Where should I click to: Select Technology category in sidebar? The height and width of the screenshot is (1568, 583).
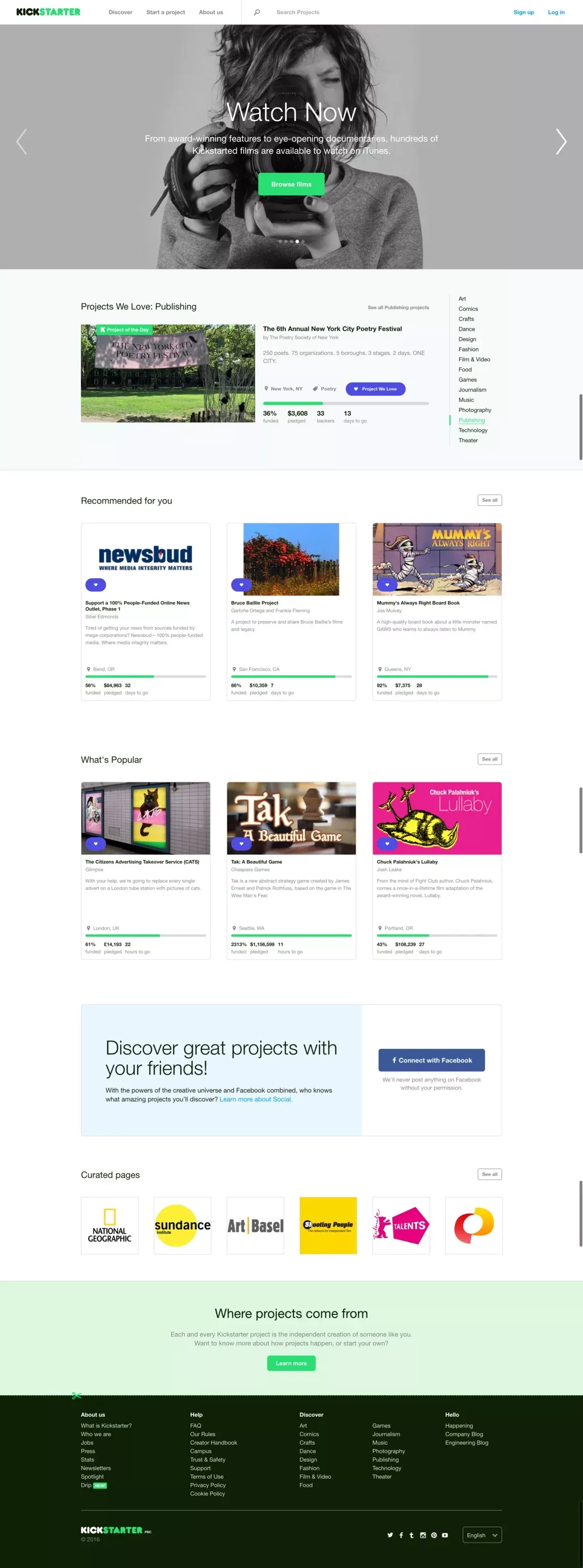[x=473, y=430]
